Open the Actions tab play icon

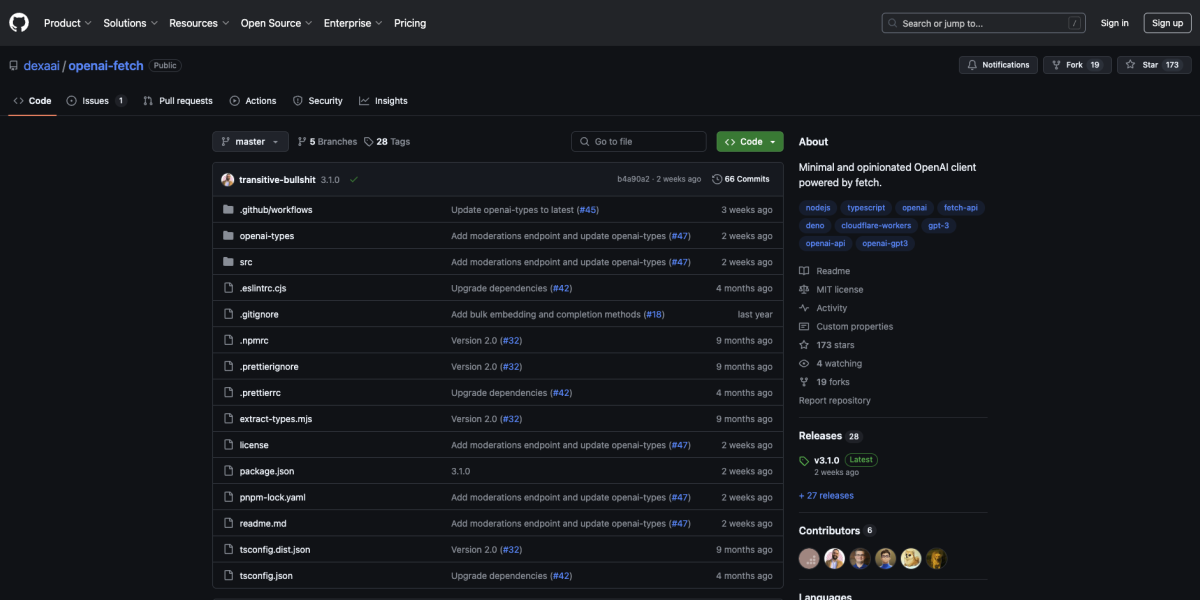tap(231, 100)
